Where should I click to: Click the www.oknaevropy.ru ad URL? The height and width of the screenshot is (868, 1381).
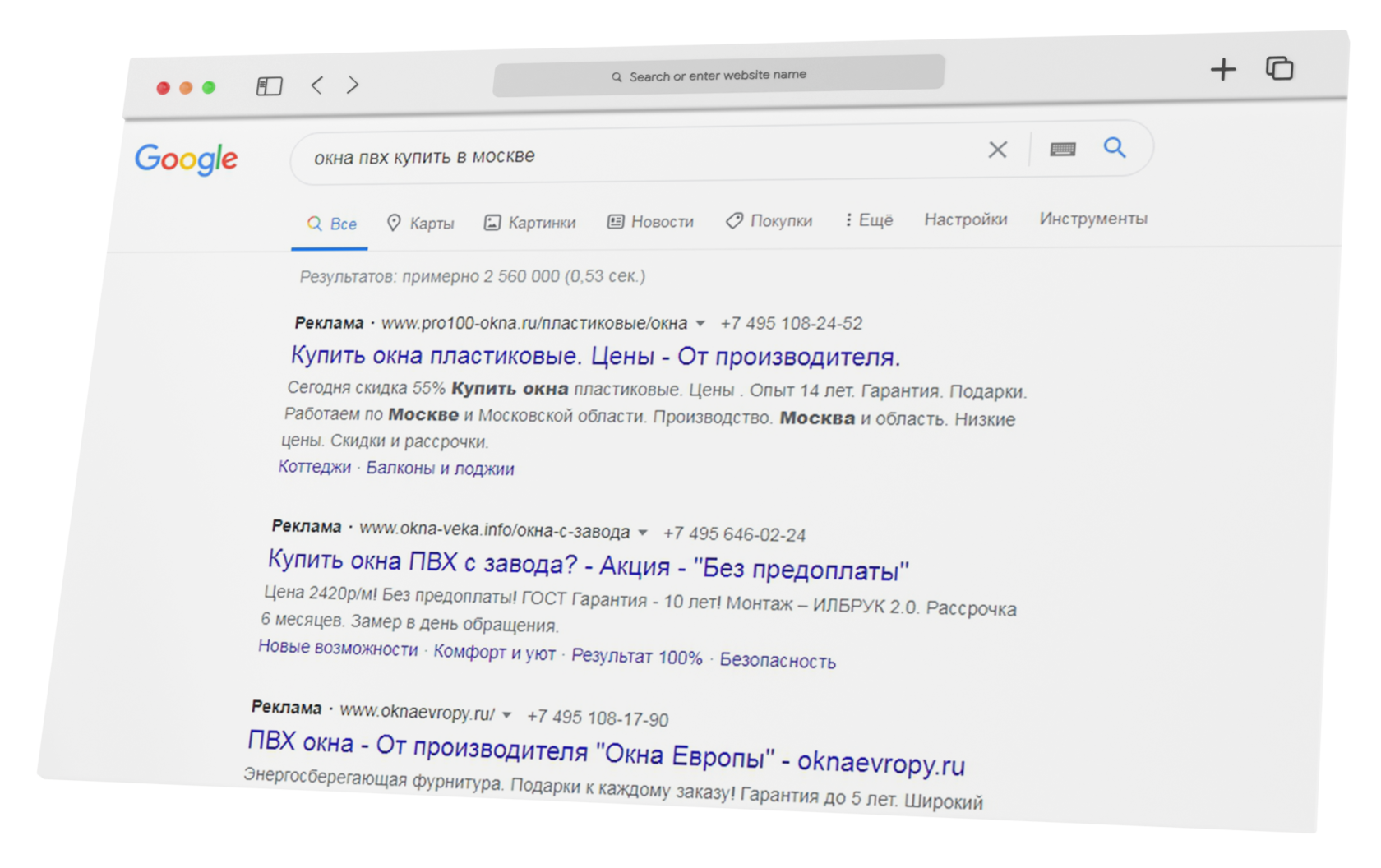pos(418,713)
